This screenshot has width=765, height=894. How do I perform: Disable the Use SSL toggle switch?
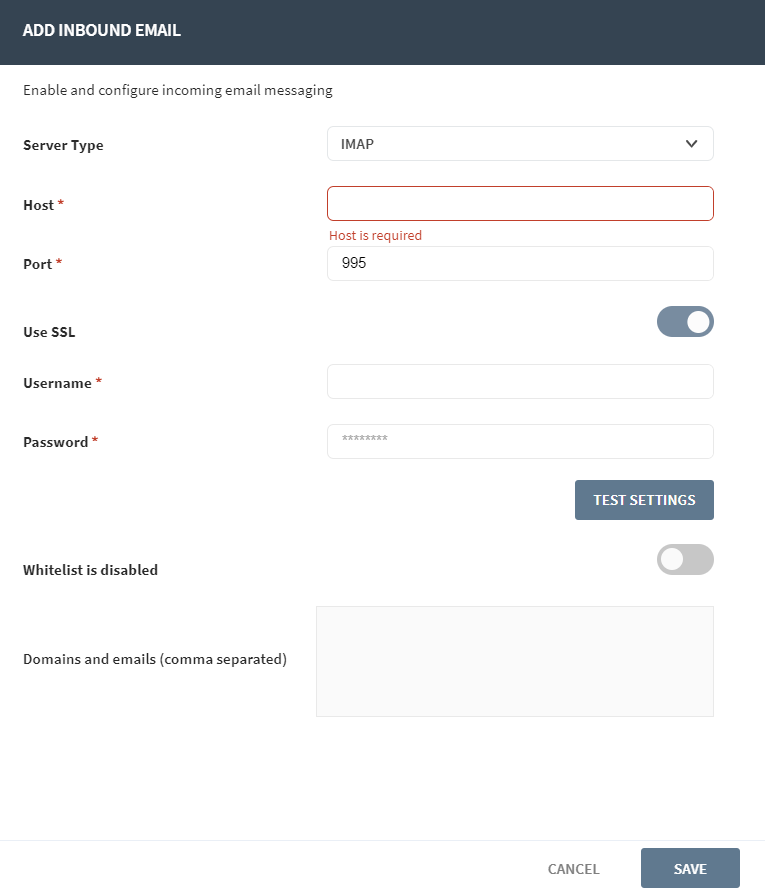685,322
